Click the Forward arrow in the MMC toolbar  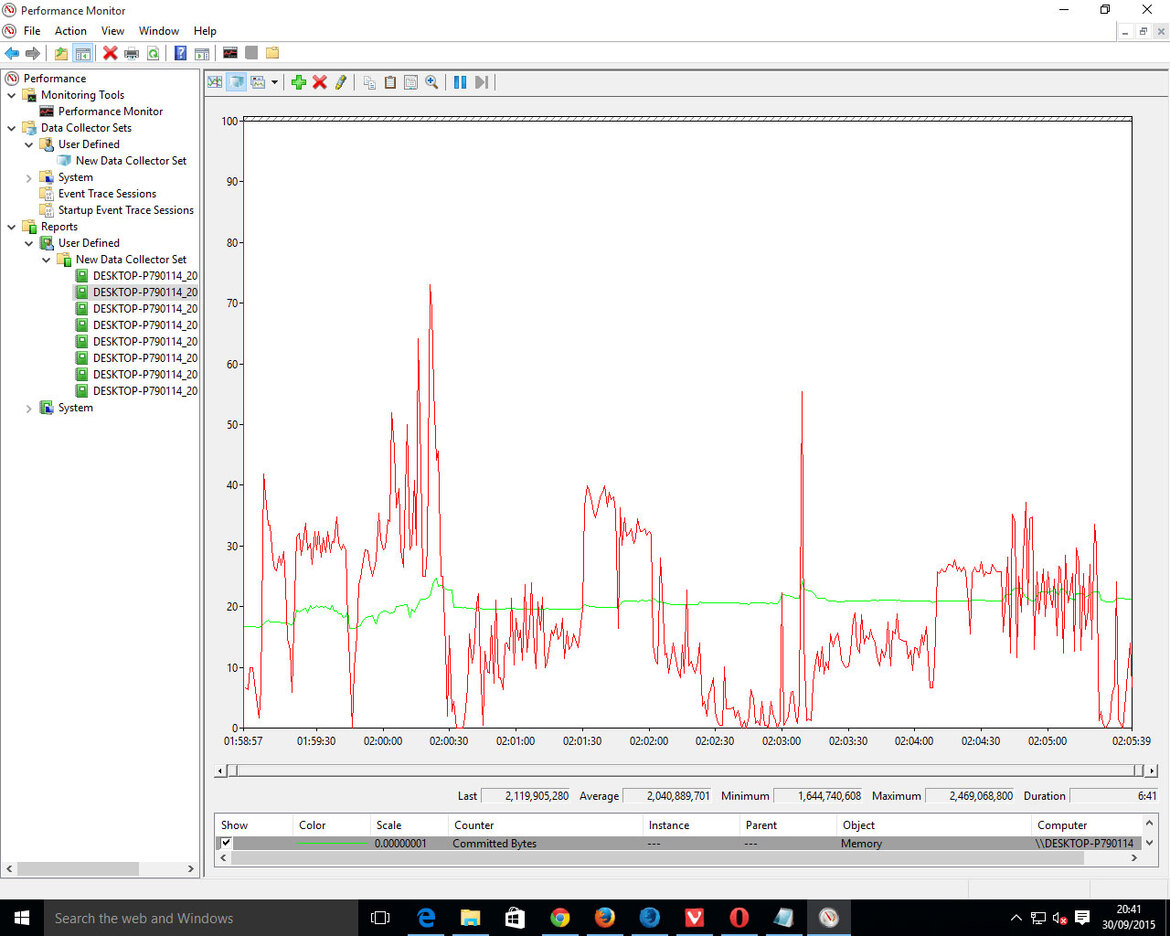tap(33, 53)
